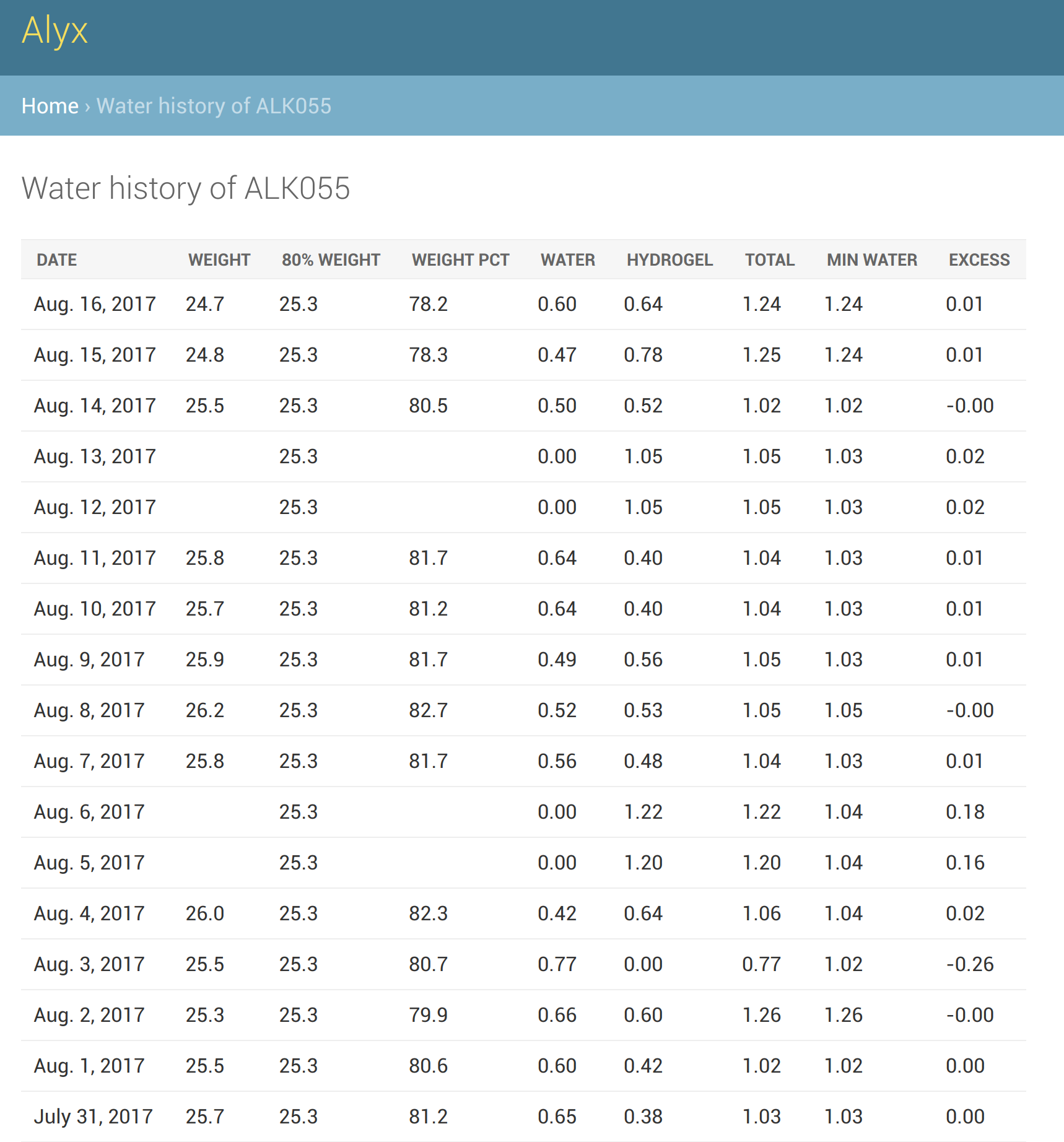Click the weight value 24.7 for Aug. 16
1064x1142 pixels.
coord(204,304)
